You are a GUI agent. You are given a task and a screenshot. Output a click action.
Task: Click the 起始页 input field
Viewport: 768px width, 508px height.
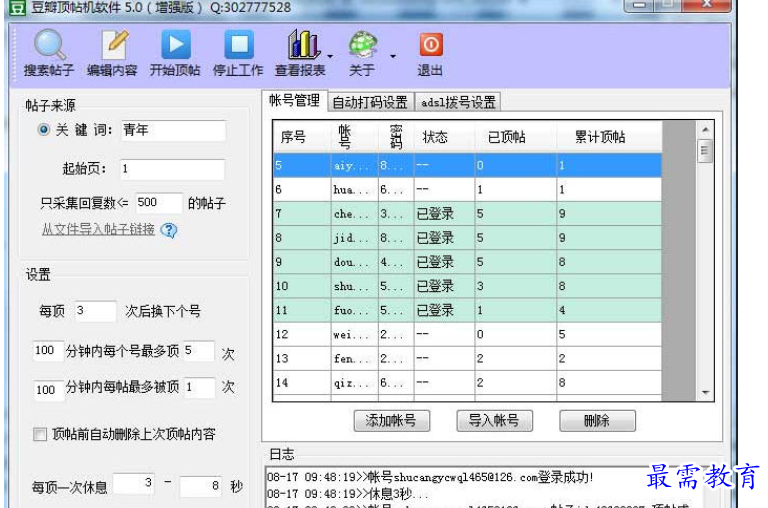click(x=171, y=169)
